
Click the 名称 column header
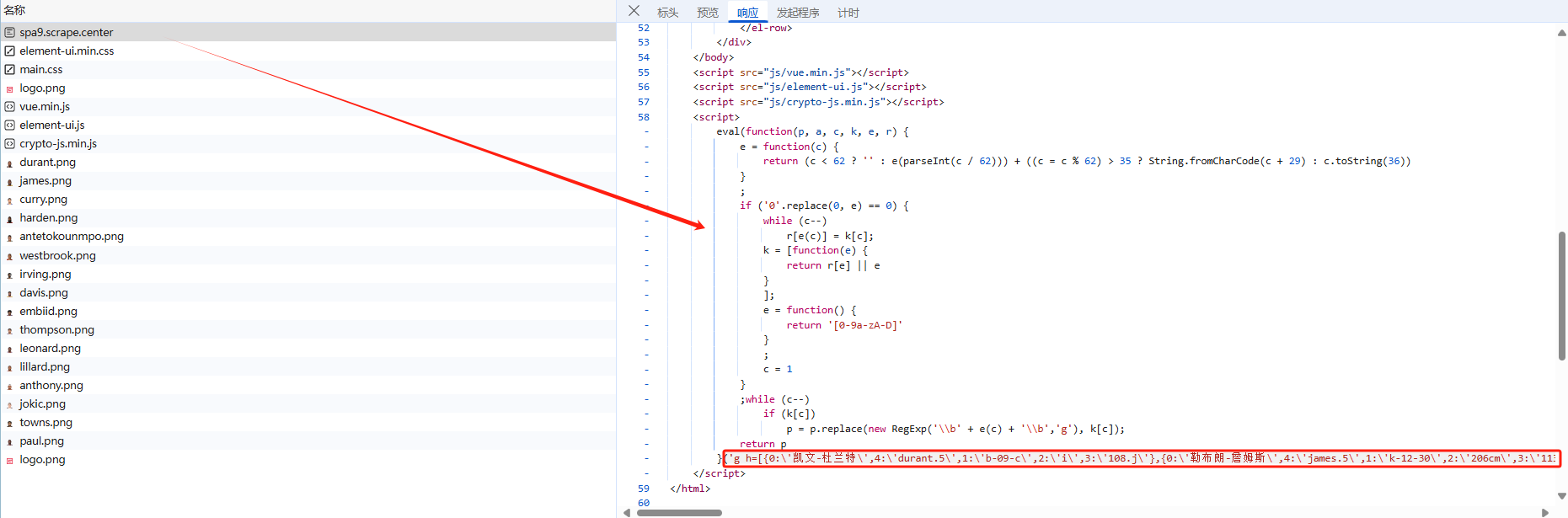point(14,10)
